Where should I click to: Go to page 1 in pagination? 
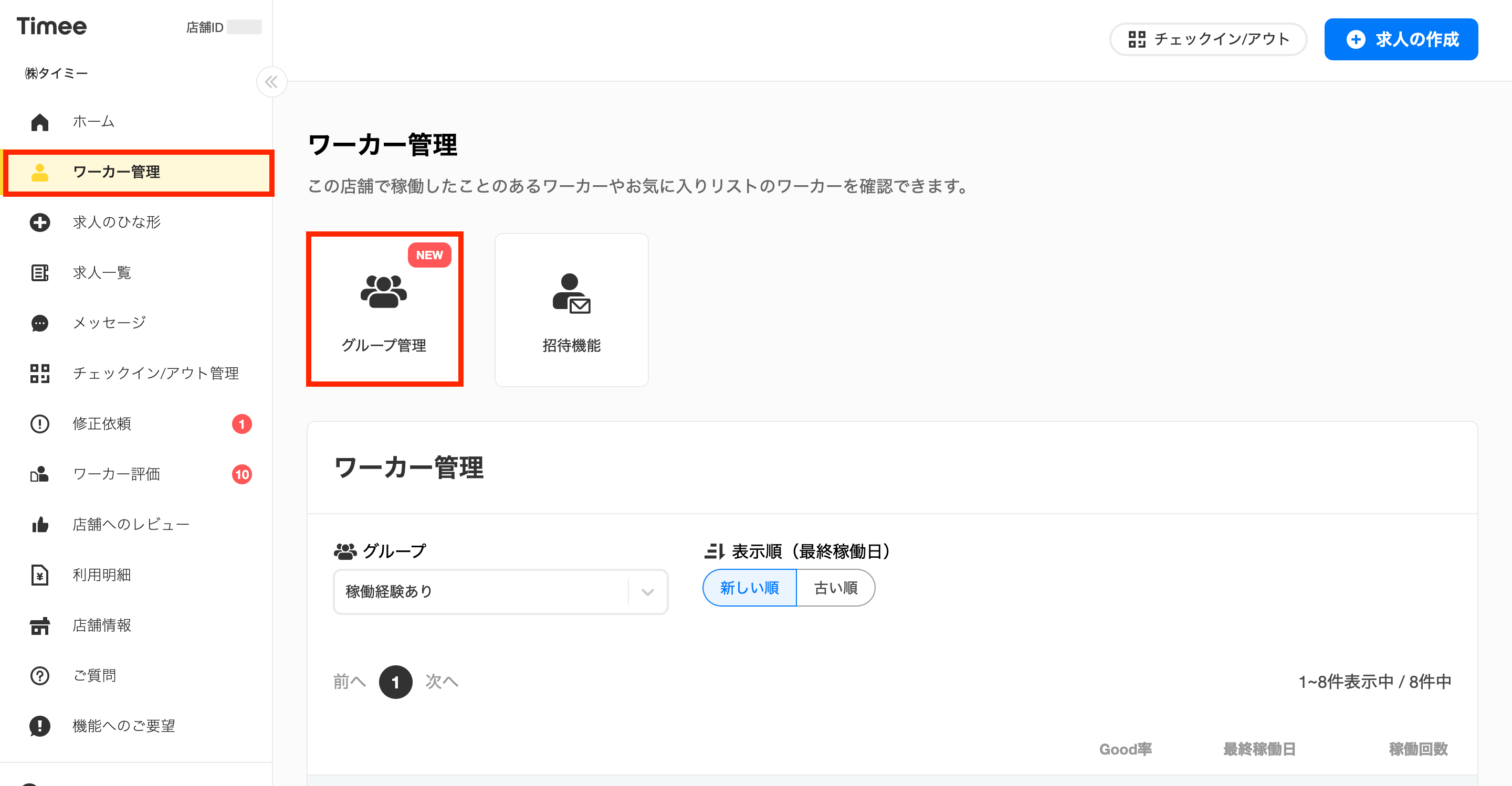pos(396,682)
